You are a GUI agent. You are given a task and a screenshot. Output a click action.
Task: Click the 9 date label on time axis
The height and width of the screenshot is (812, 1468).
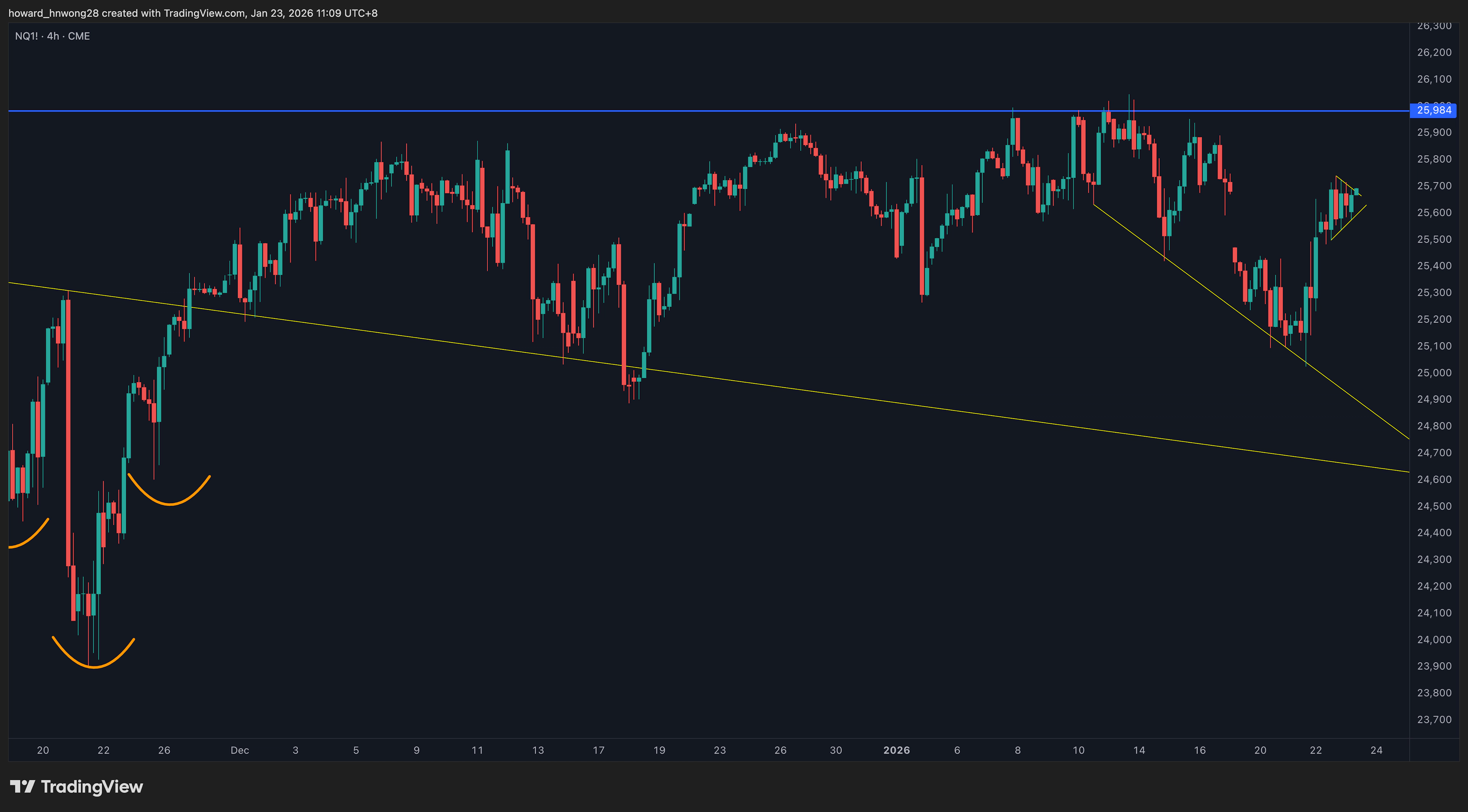coord(417,750)
